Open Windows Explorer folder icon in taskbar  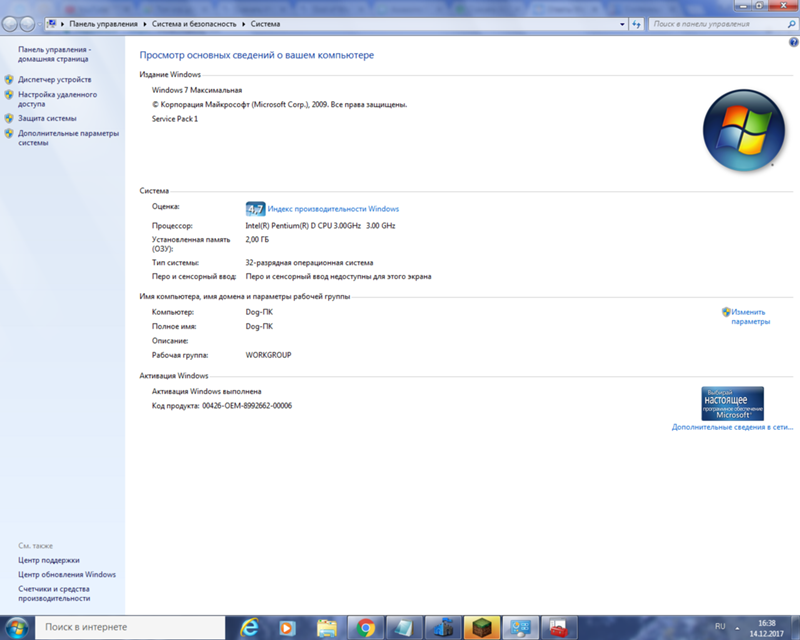point(327,627)
